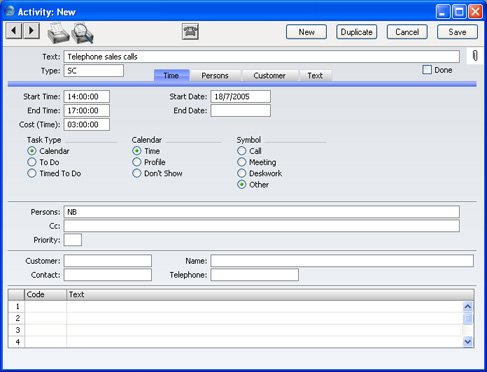Select the Call symbol radio
Image resolution: width=487 pixels, height=372 pixels.
(x=242, y=151)
